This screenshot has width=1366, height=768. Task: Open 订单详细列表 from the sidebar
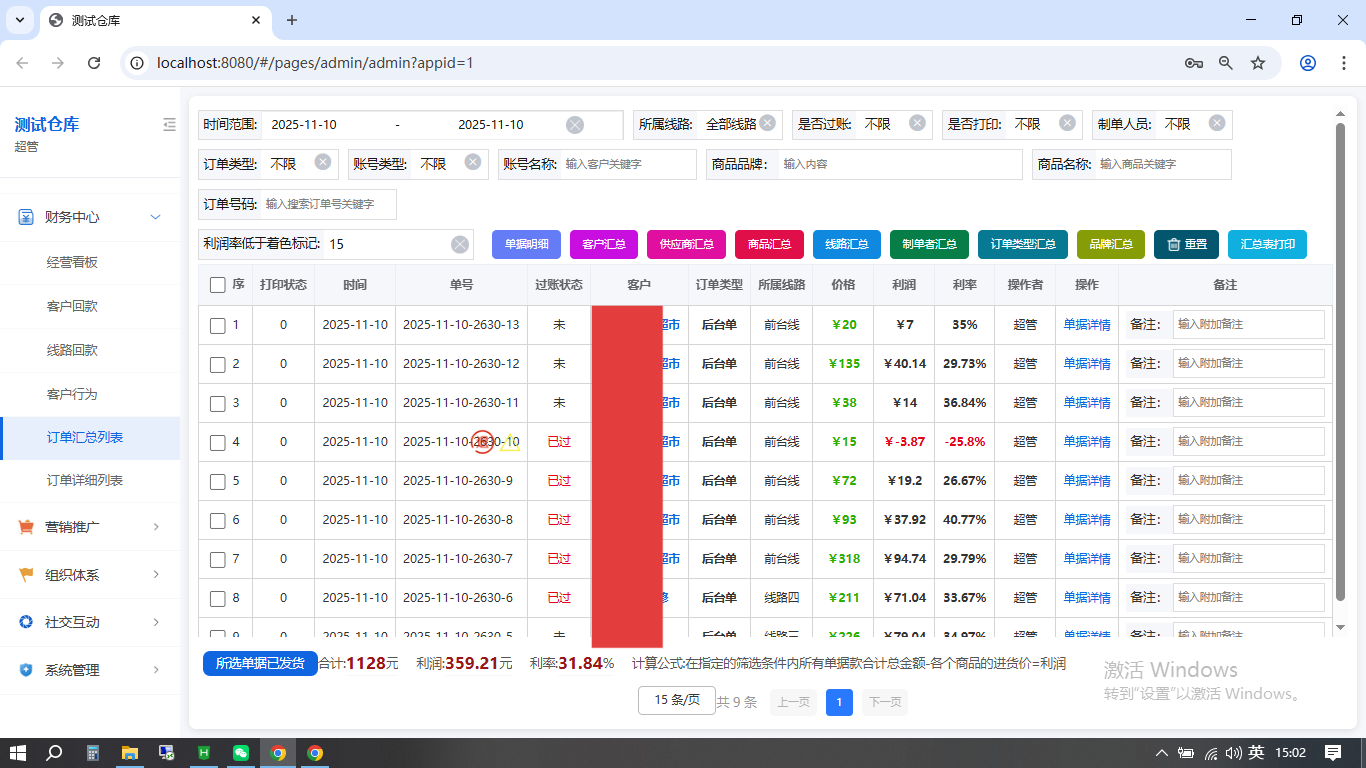coord(85,480)
